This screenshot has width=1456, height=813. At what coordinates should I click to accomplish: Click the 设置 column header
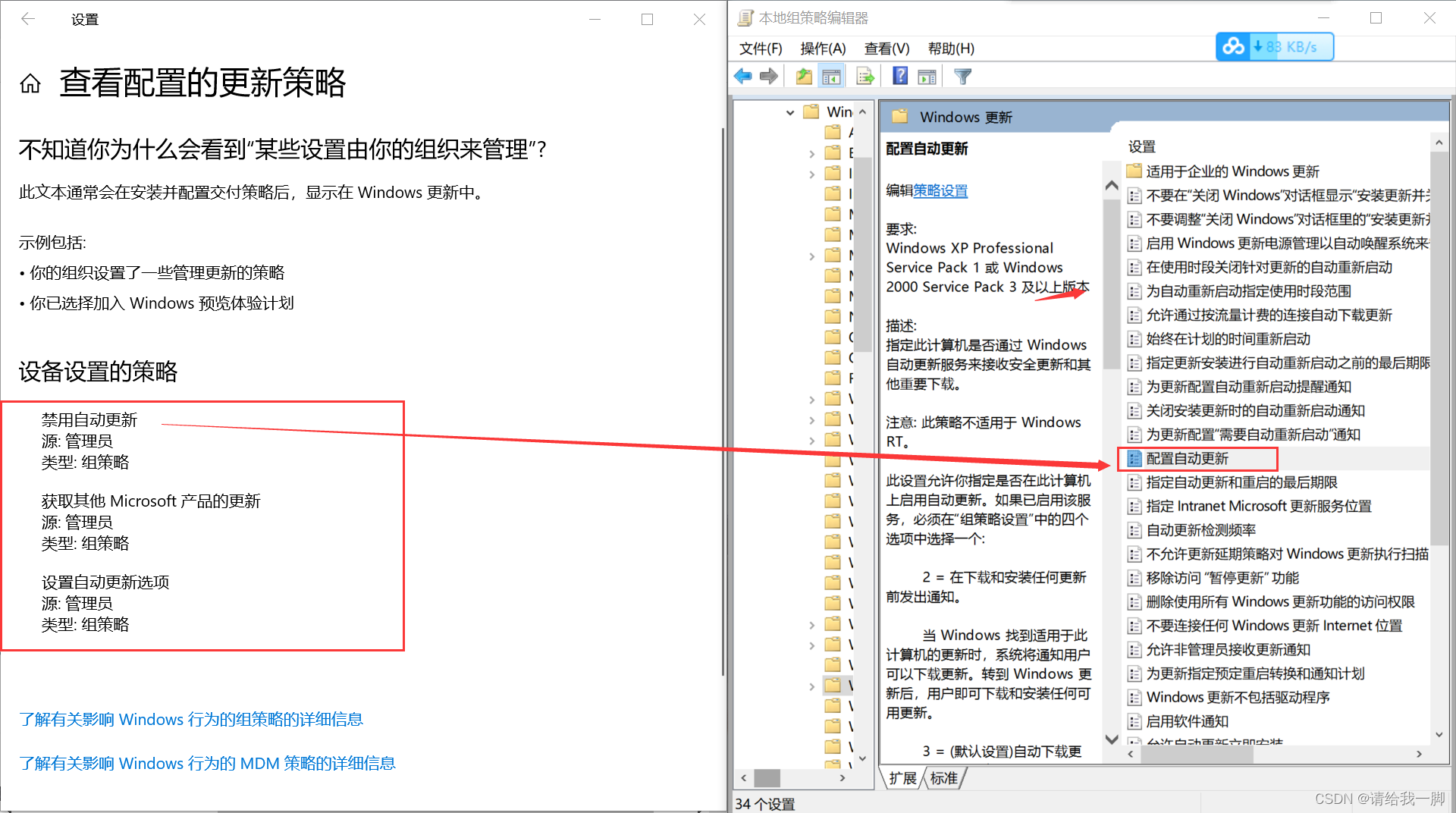click(1142, 146)
